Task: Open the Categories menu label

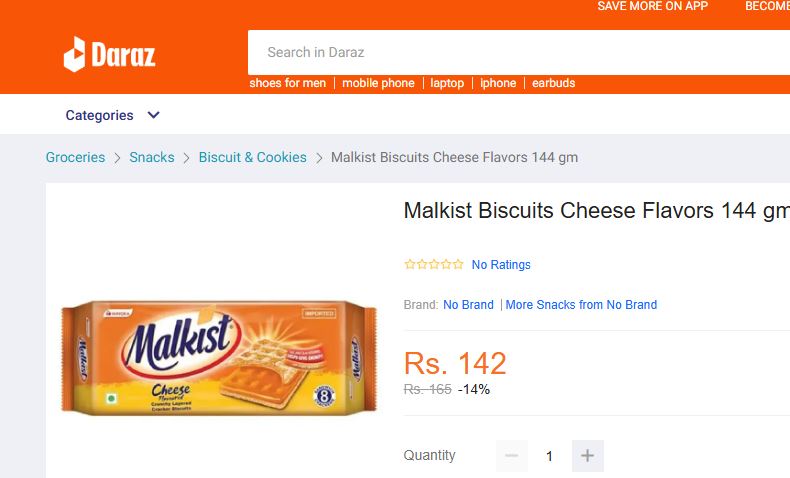Action: point(99,115)
